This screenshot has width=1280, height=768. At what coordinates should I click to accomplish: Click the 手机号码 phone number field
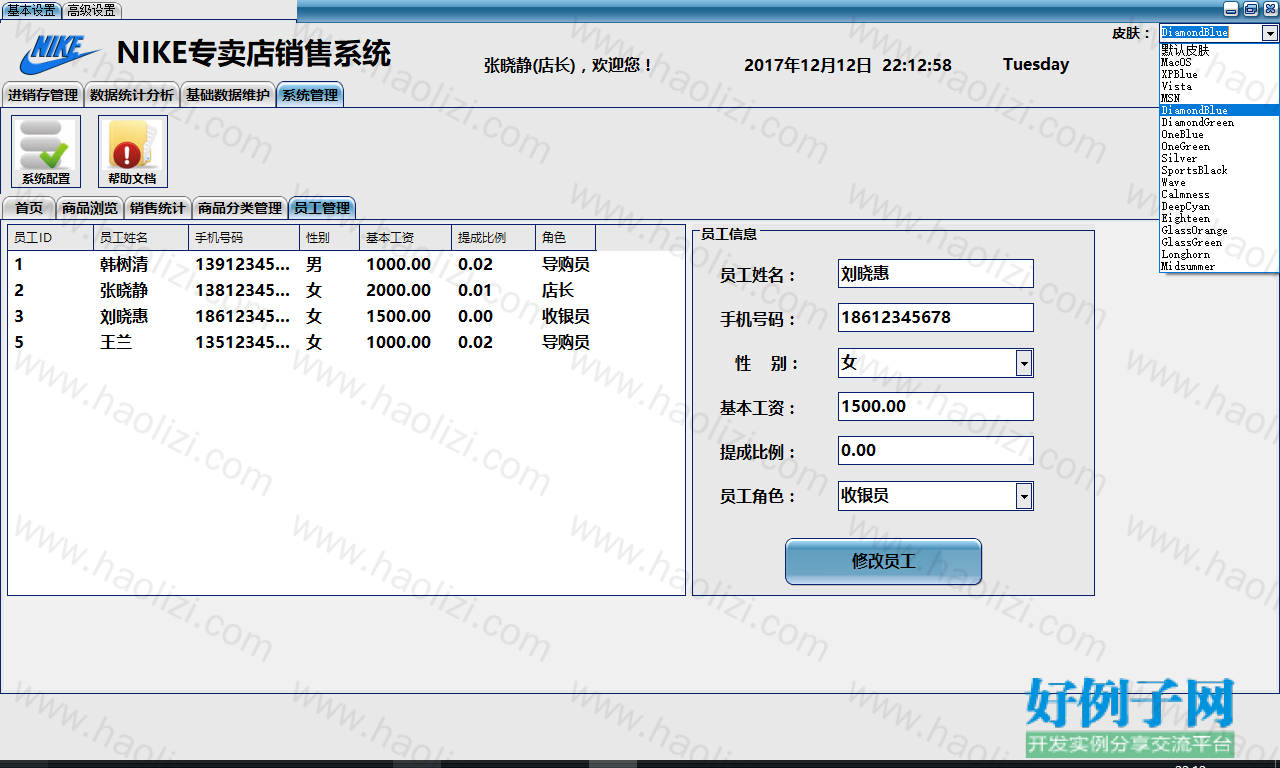pyautogui.click(x=936, y=318)
